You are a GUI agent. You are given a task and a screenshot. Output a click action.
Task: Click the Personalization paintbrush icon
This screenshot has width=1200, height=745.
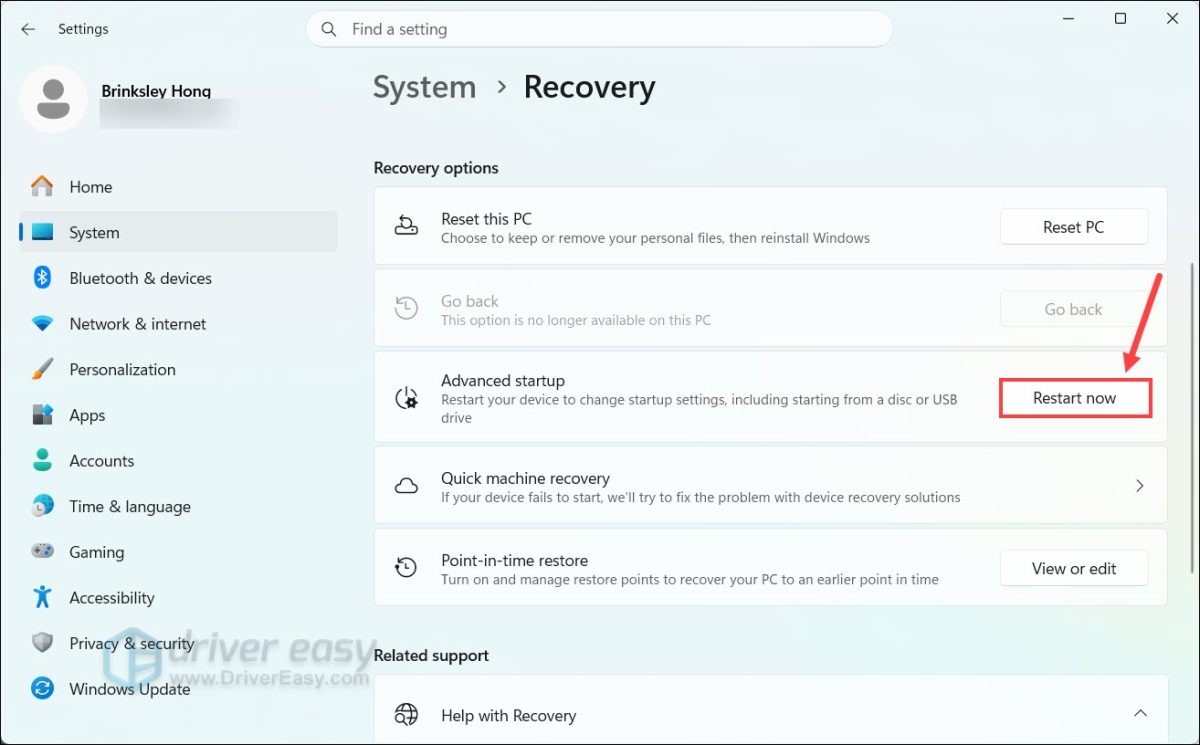(42, 369)
